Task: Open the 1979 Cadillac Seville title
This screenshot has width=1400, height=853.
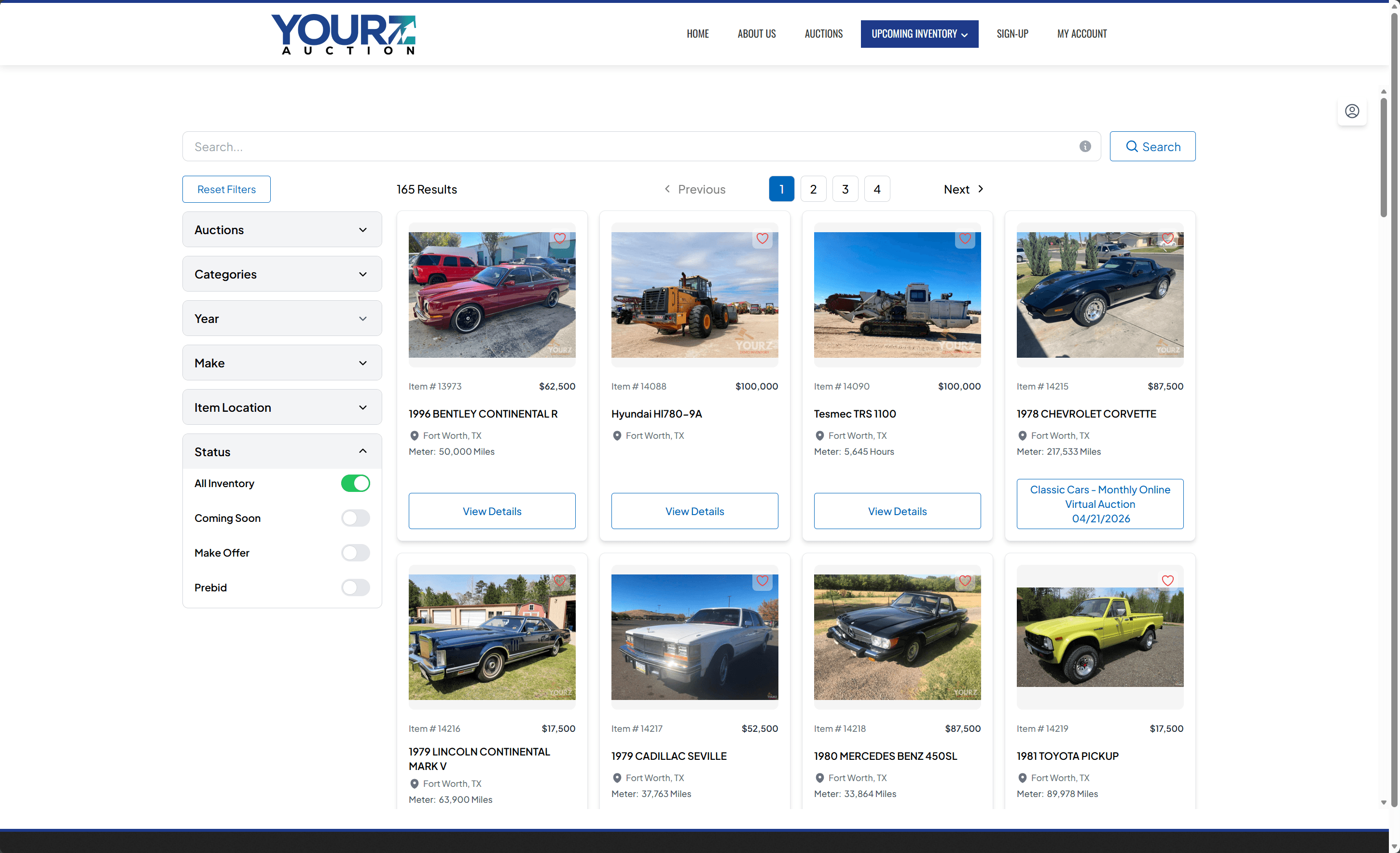Action: tap(669, 756)
